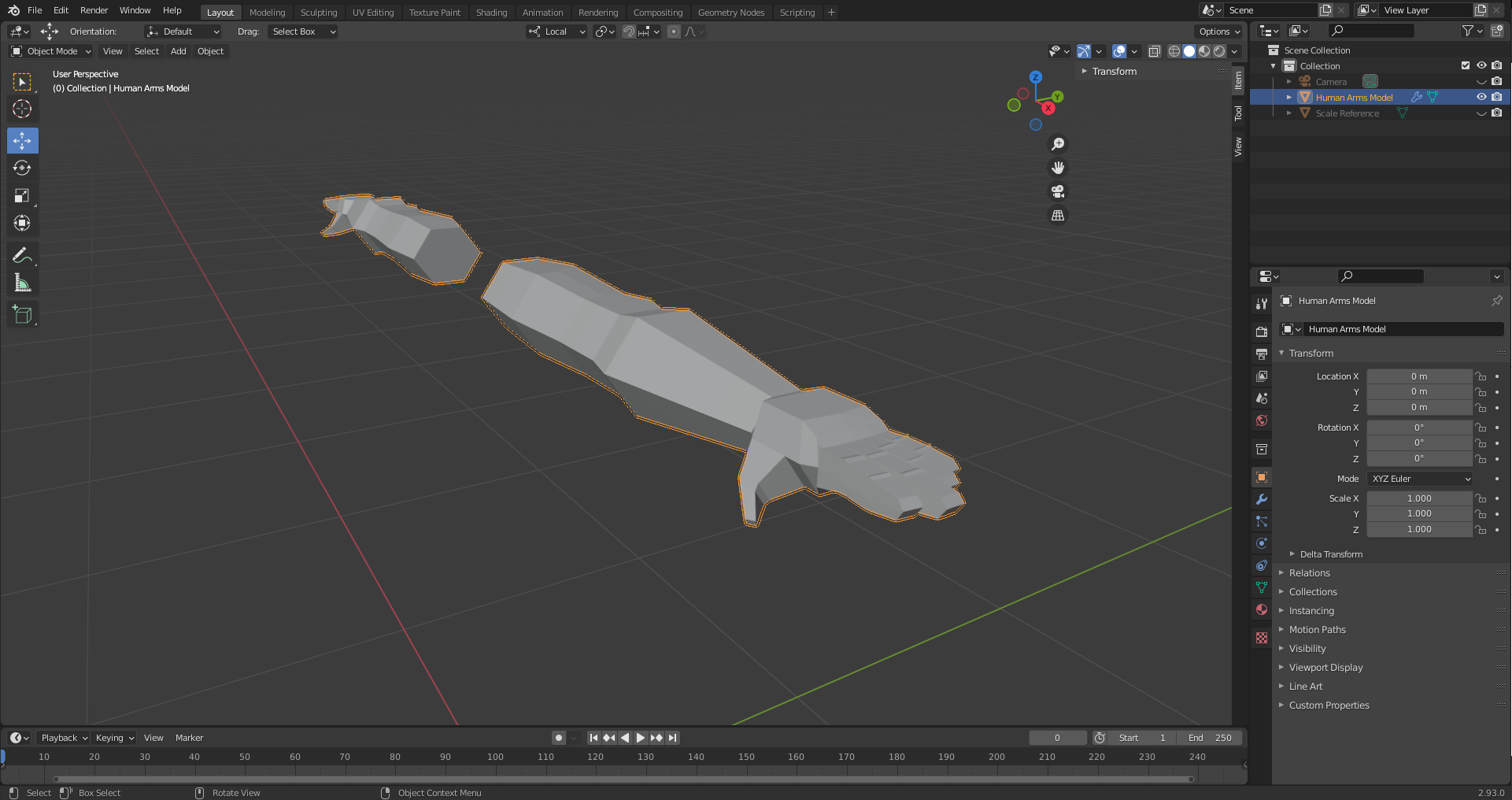Activate the Rotate tool

tap(22, 168)
